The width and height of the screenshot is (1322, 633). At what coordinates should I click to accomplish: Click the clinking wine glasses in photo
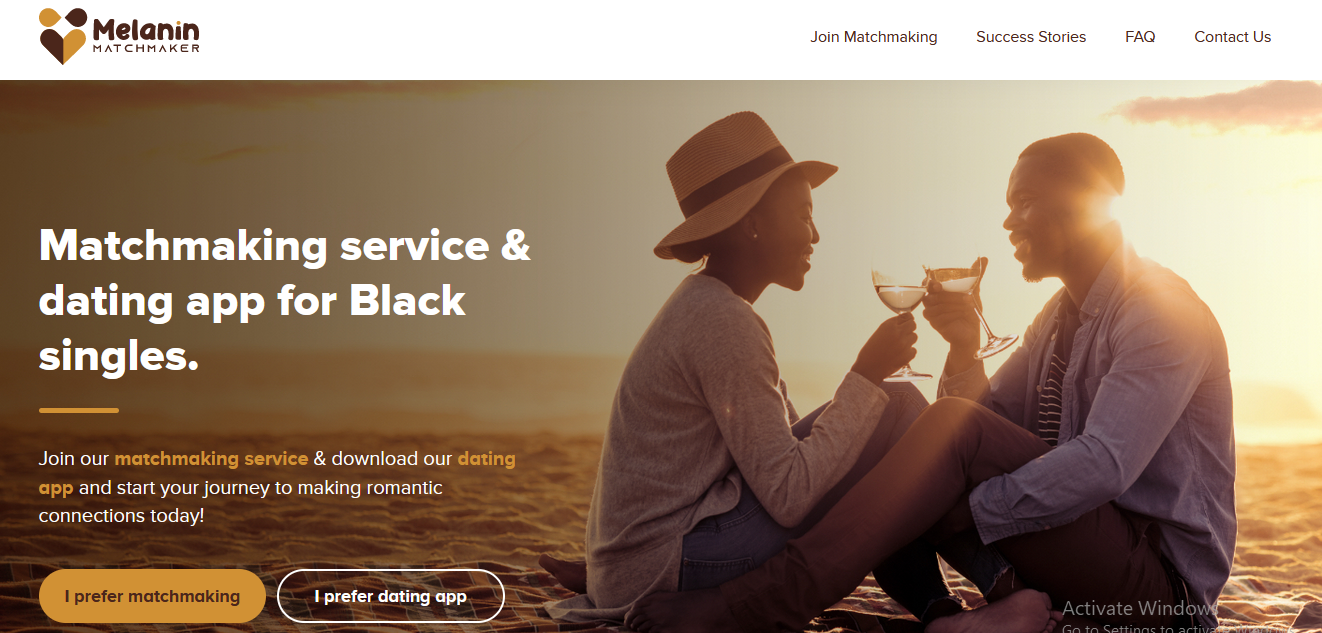[930, 310]
